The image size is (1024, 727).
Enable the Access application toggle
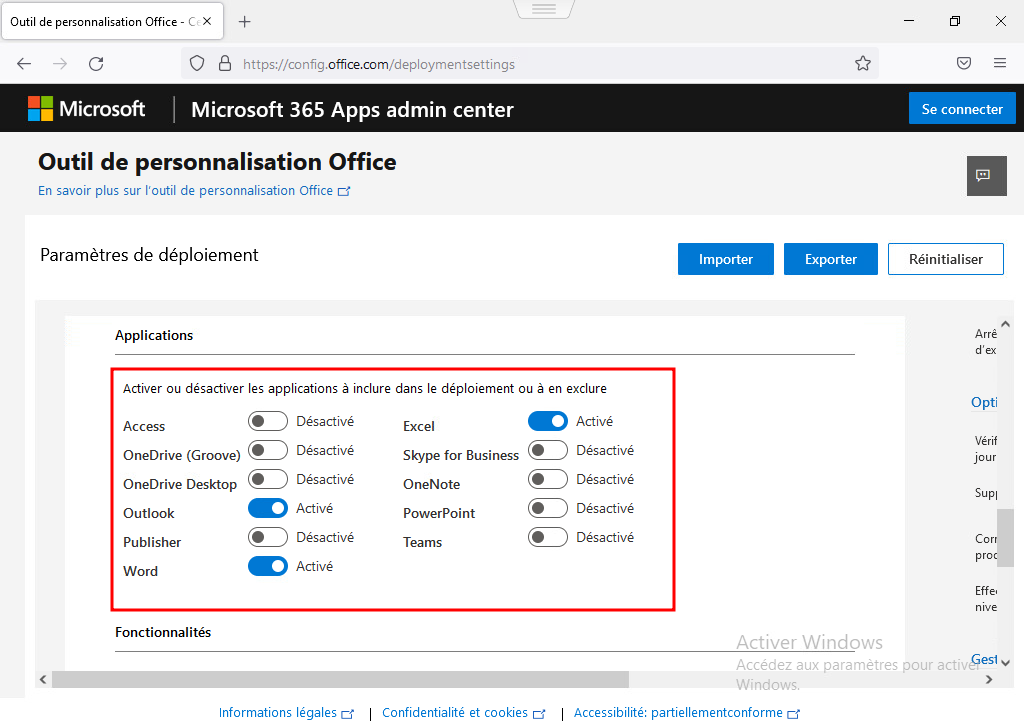268,422
